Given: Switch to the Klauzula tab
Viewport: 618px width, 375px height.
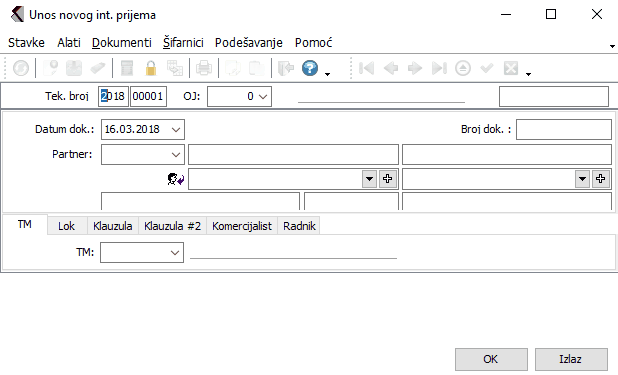Looking at the screenshot, I should (x=113, y=226).
